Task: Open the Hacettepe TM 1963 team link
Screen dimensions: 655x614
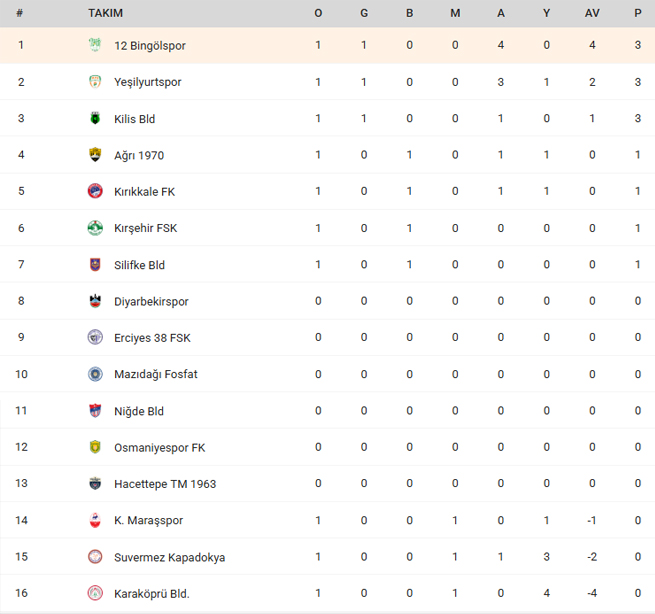Action: [165, 484]
